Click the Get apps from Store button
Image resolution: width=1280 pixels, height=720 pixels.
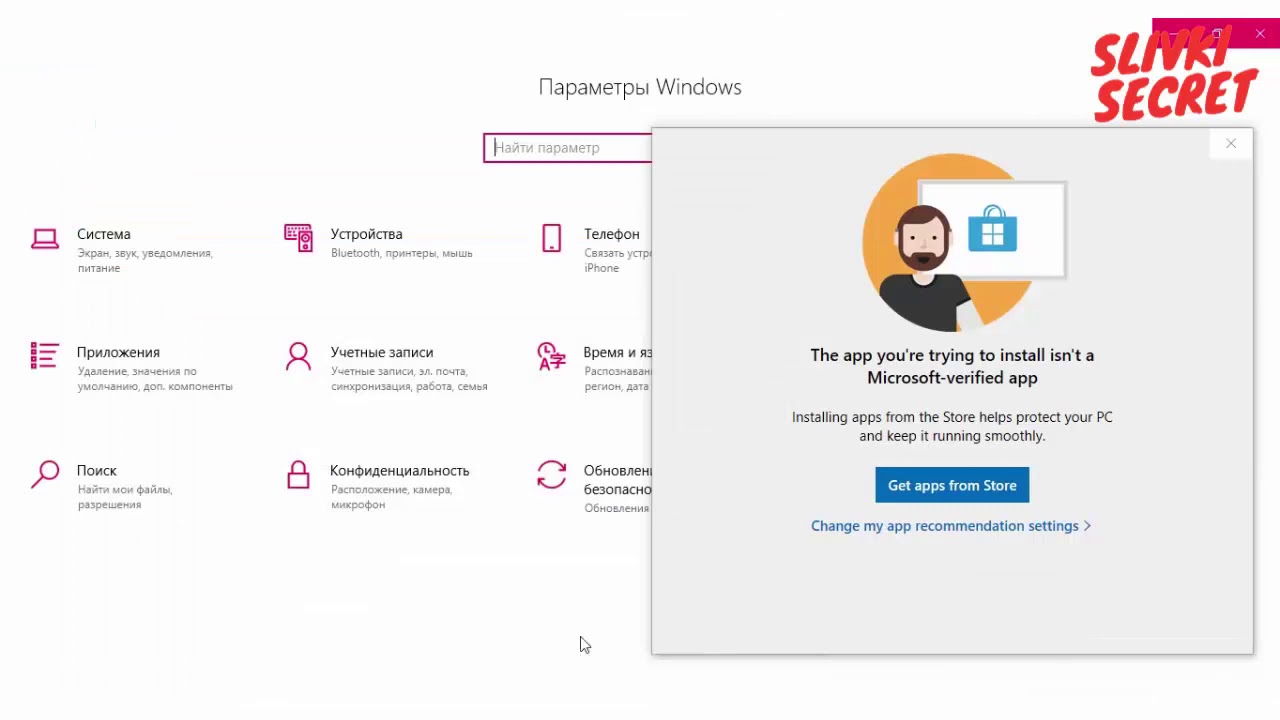pyautogui.click(x=952, y=485)
